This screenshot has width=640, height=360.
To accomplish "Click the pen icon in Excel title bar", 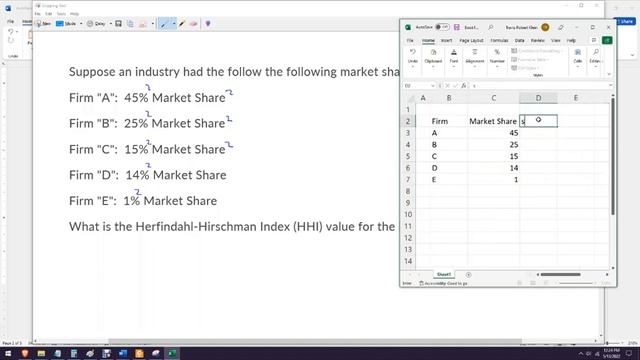I will click(x=561, y=27).
